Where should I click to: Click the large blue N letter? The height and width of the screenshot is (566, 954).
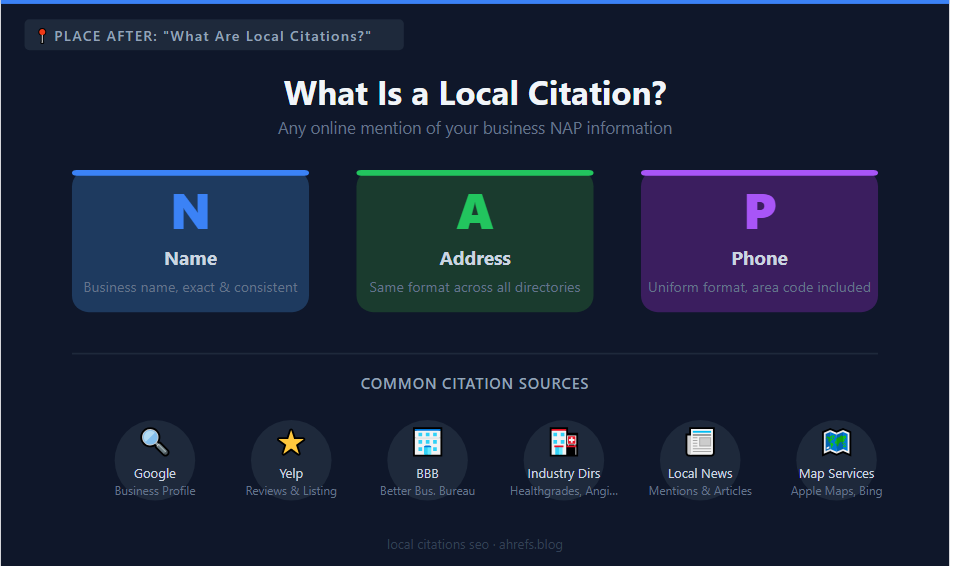tap(190, 212)
